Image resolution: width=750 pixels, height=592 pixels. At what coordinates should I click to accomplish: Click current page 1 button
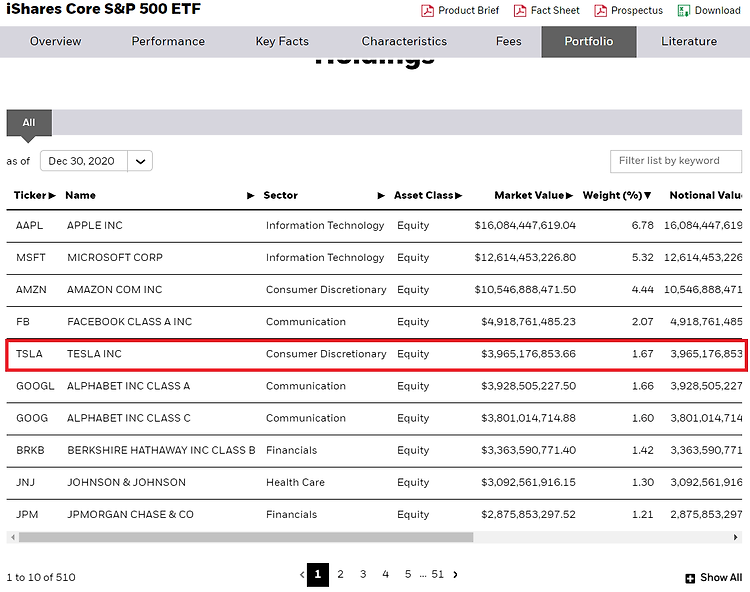(x=318, y=575)
